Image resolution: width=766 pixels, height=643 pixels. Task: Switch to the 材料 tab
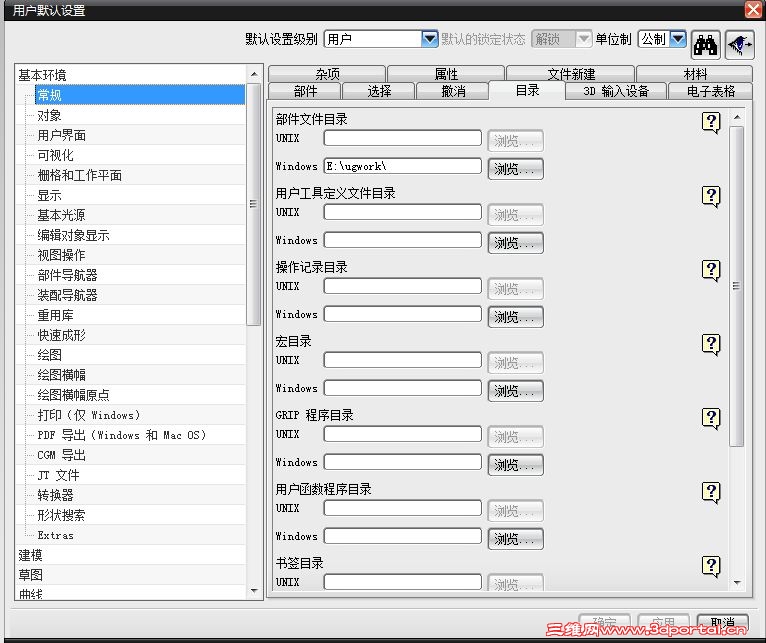coord(695,74)
